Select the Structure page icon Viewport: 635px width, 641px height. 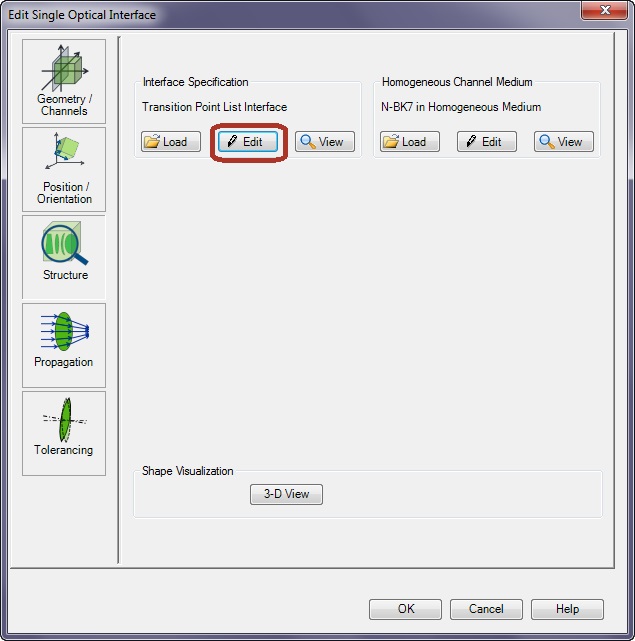[x=64, y=257]
